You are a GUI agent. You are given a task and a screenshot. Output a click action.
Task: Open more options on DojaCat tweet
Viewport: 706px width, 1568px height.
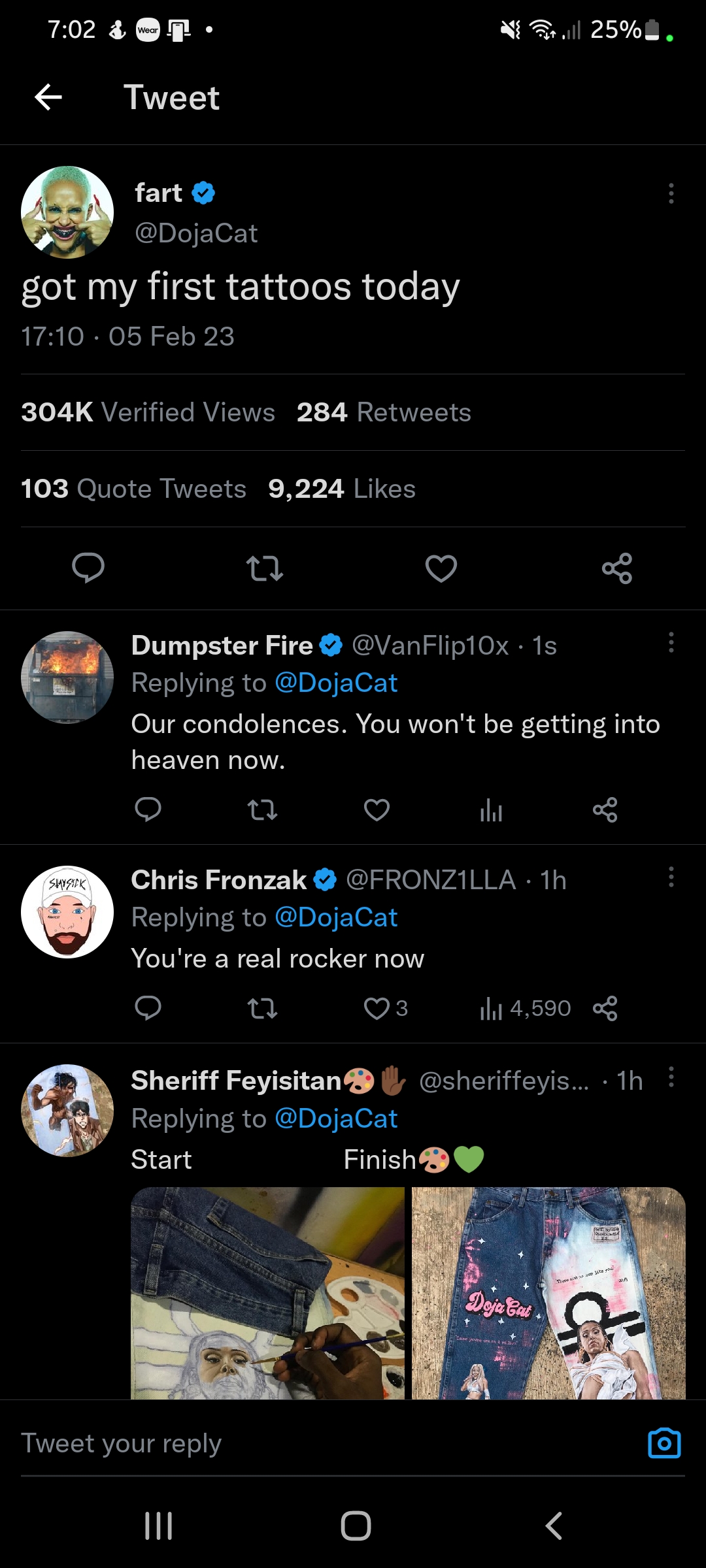(x=671, y=193)
